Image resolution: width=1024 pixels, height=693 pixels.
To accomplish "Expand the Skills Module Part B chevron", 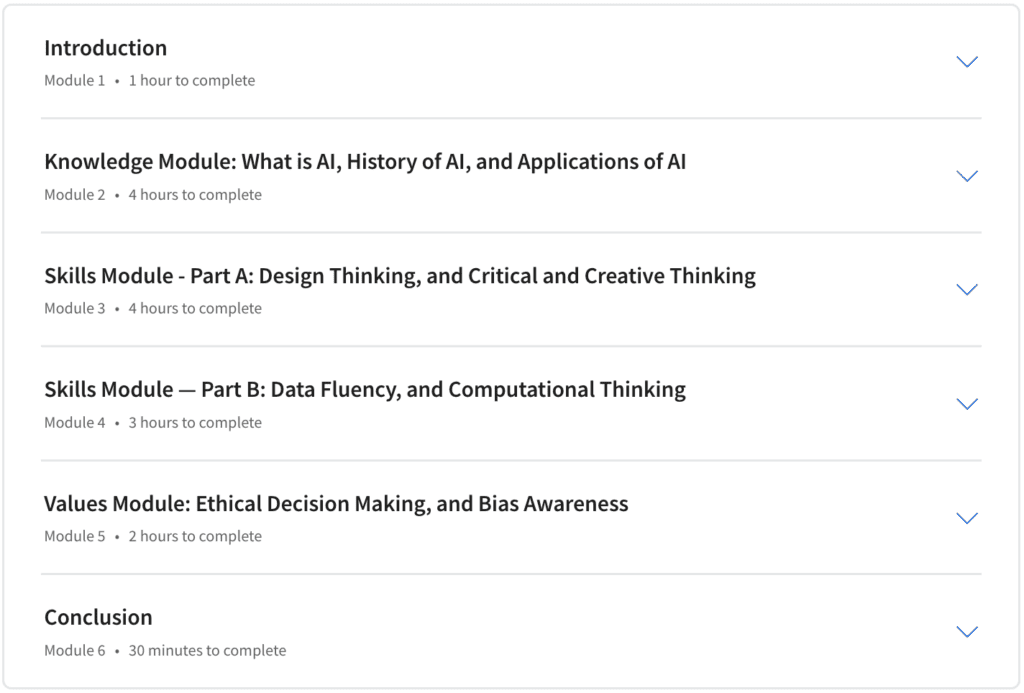I will pyautogui.click(x=966, y=404).
